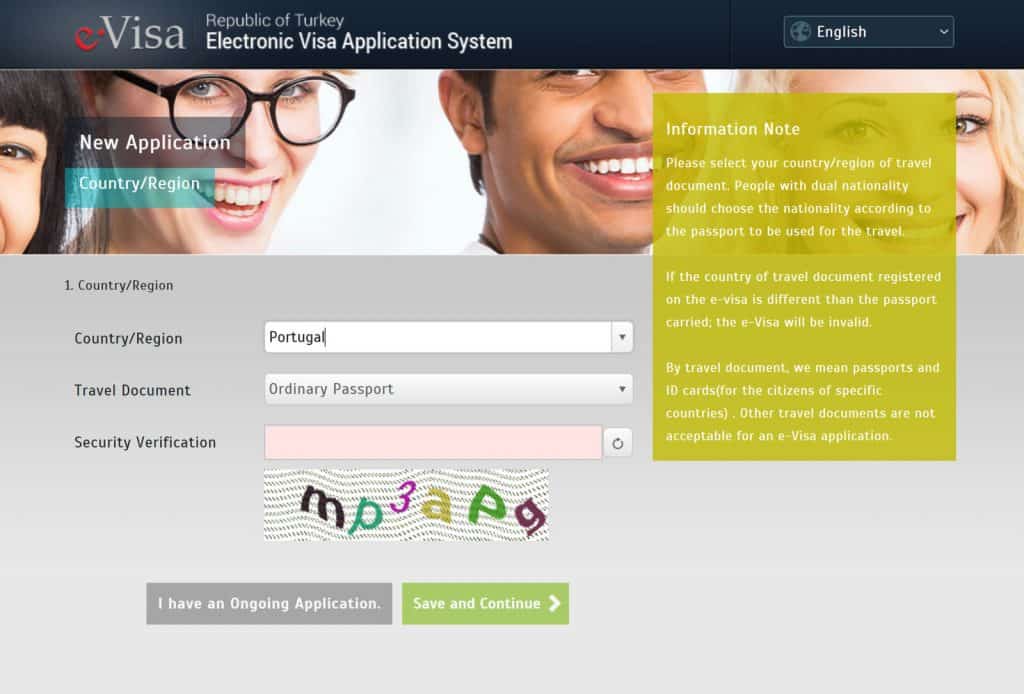The image size is (1024, 694).
Task: Click the Electronic Visa Application System title
Action: coord(358,42)
